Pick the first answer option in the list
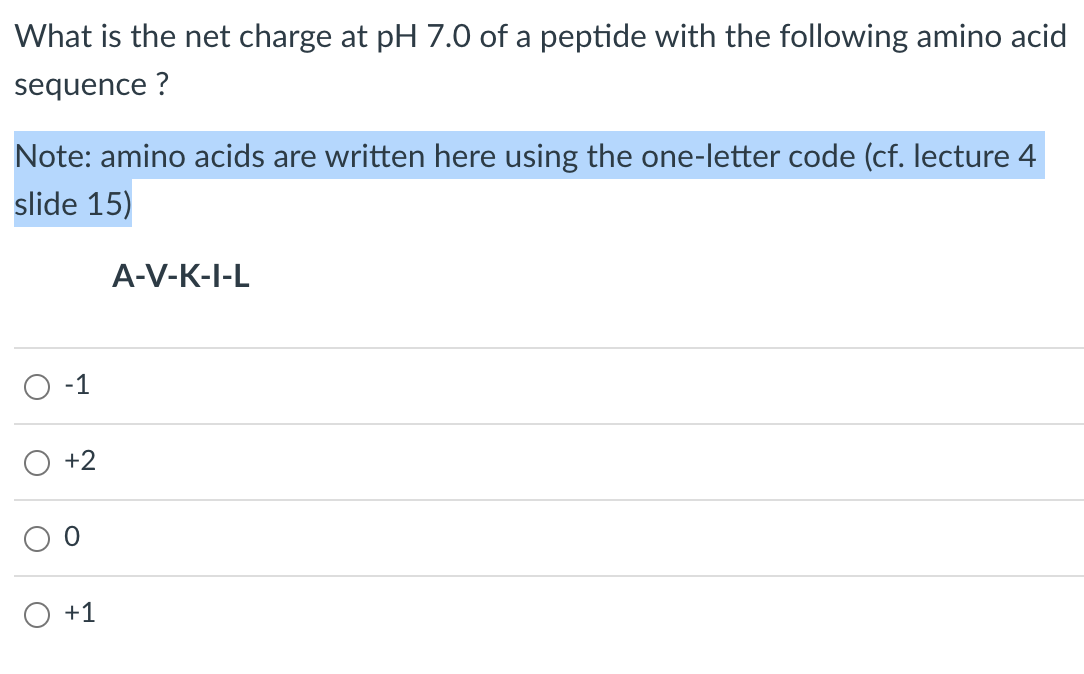 (x=36, y=386)
